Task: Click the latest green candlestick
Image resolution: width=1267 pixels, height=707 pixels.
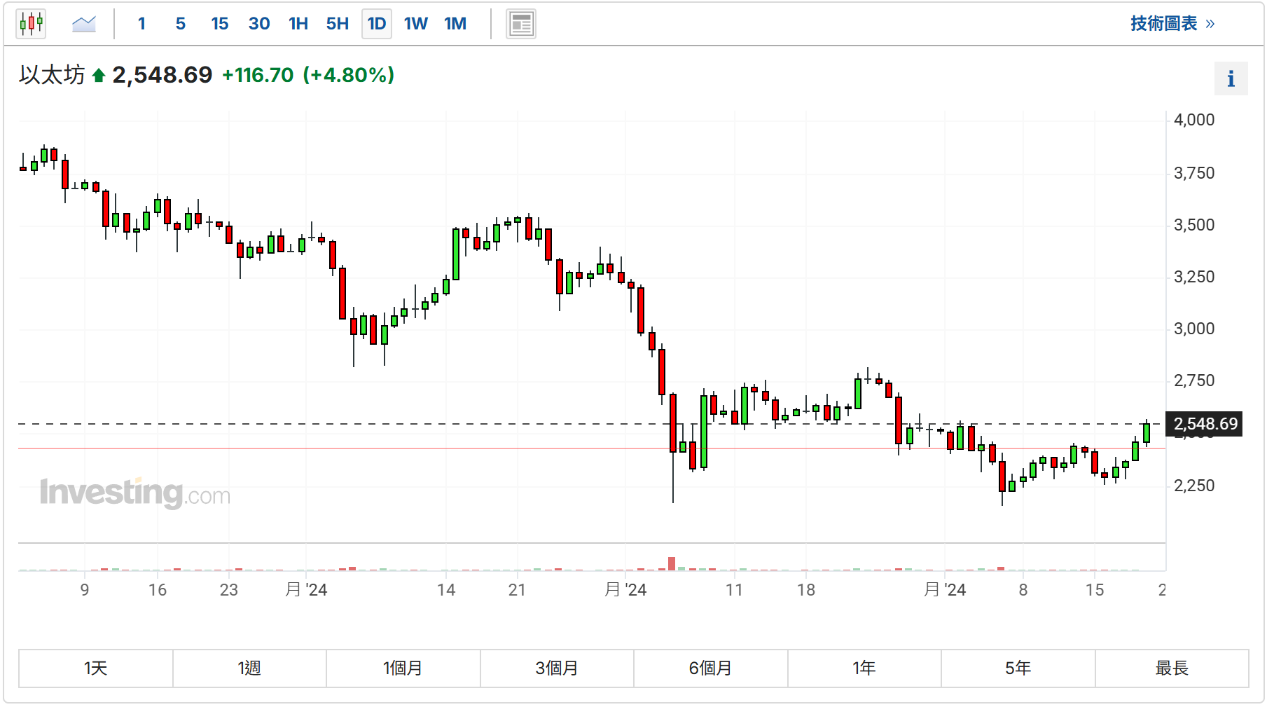Action: click(1147, 432)
